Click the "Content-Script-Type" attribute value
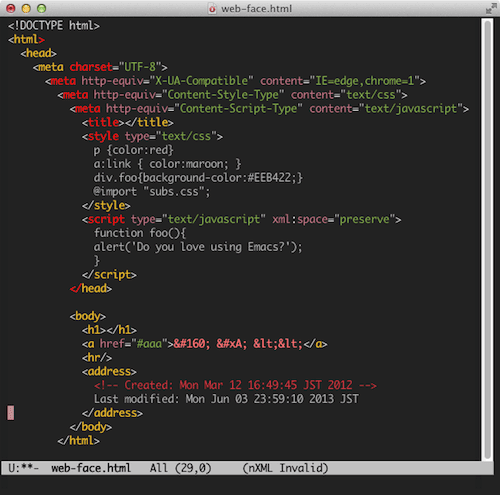500x495 pixels. point(238,109)
